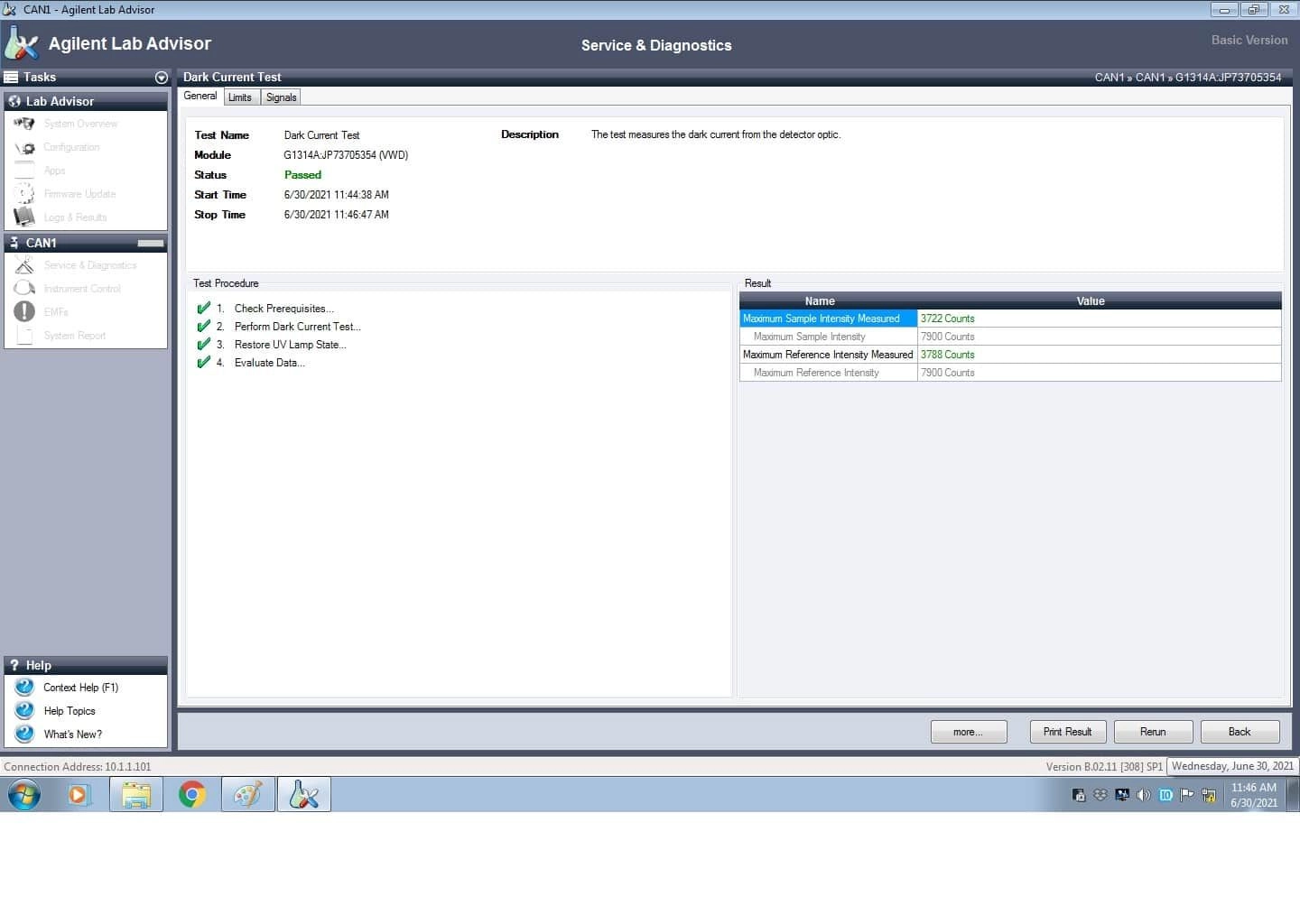Click the What's New question icon

(24, 735)
